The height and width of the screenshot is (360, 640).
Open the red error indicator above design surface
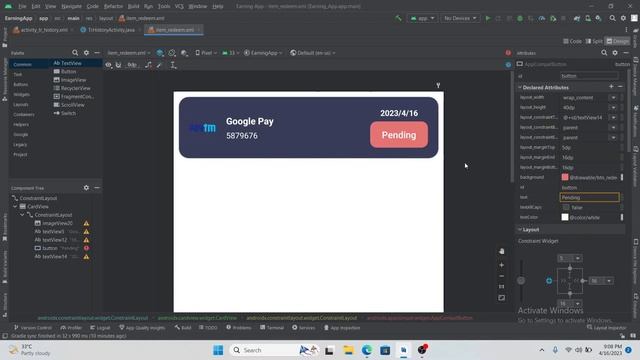pos(508,53)
